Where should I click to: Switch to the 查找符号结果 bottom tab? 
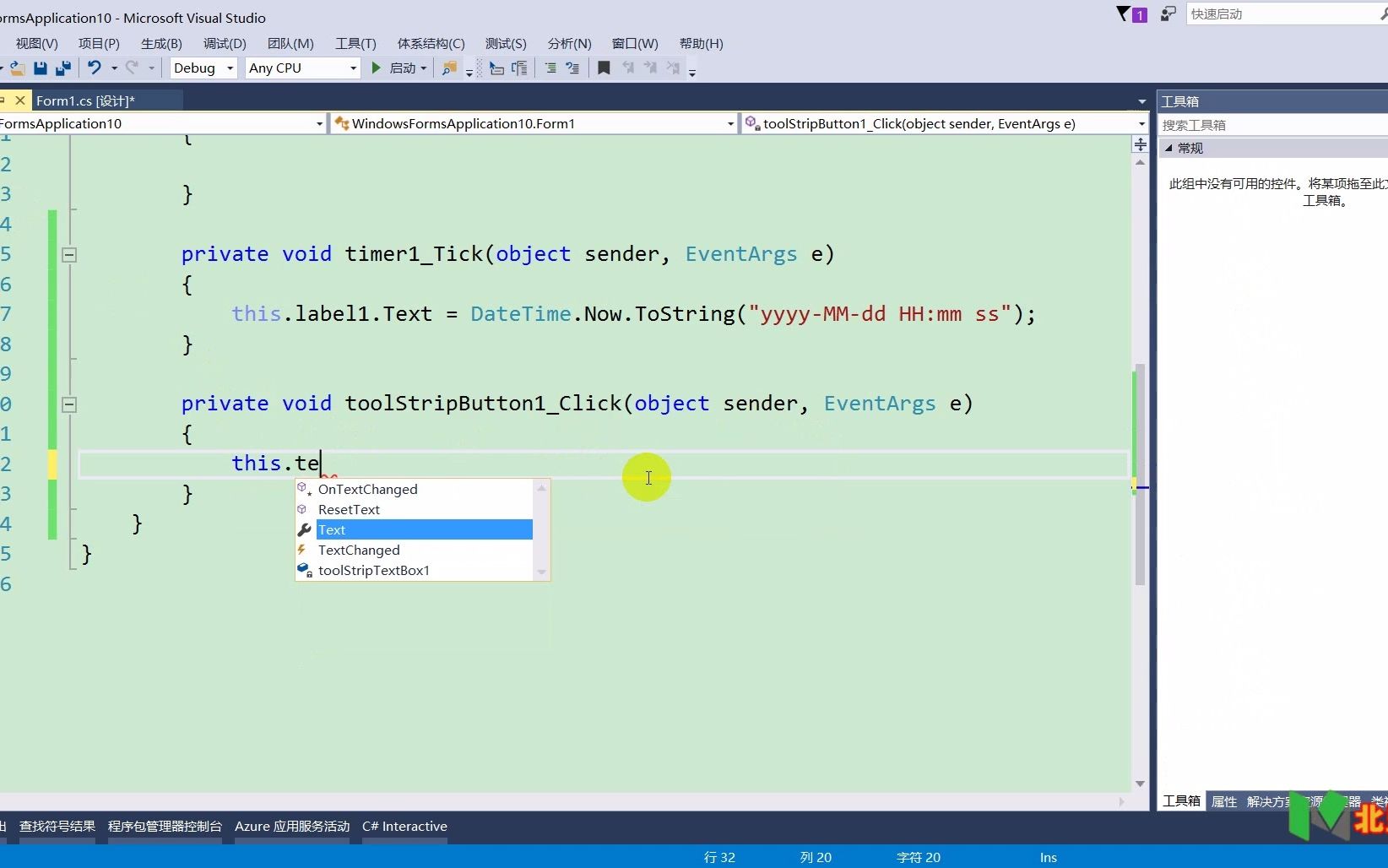57,826
